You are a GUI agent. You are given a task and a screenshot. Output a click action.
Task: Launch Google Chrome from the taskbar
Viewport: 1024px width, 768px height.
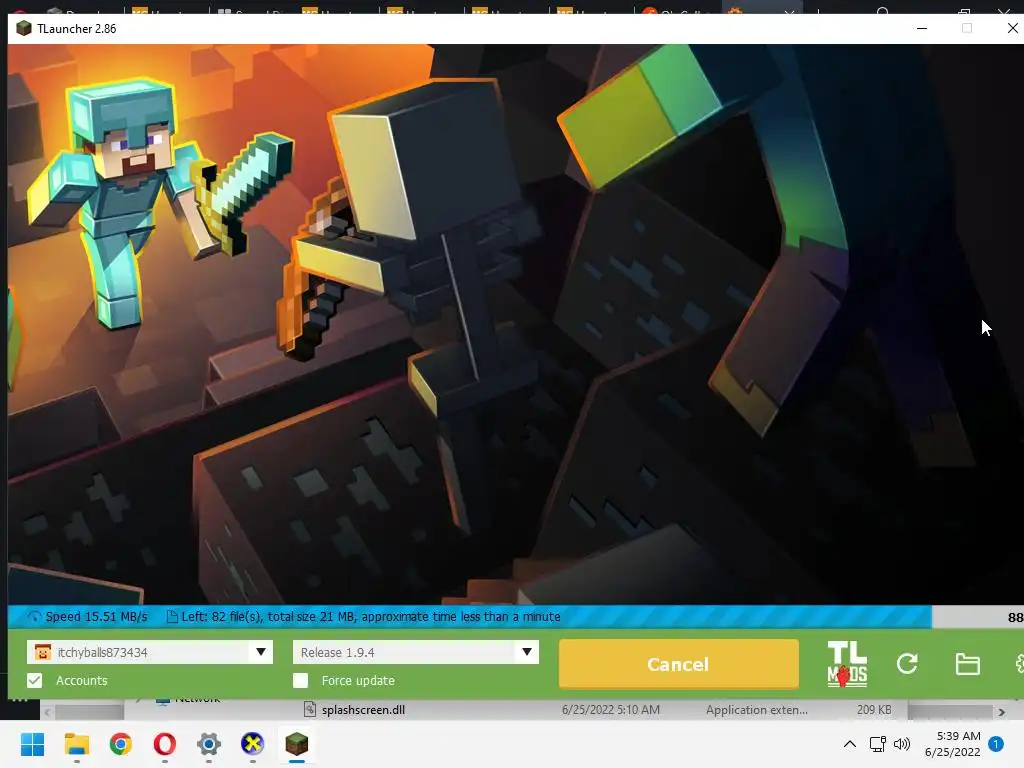tap(121, 744)
